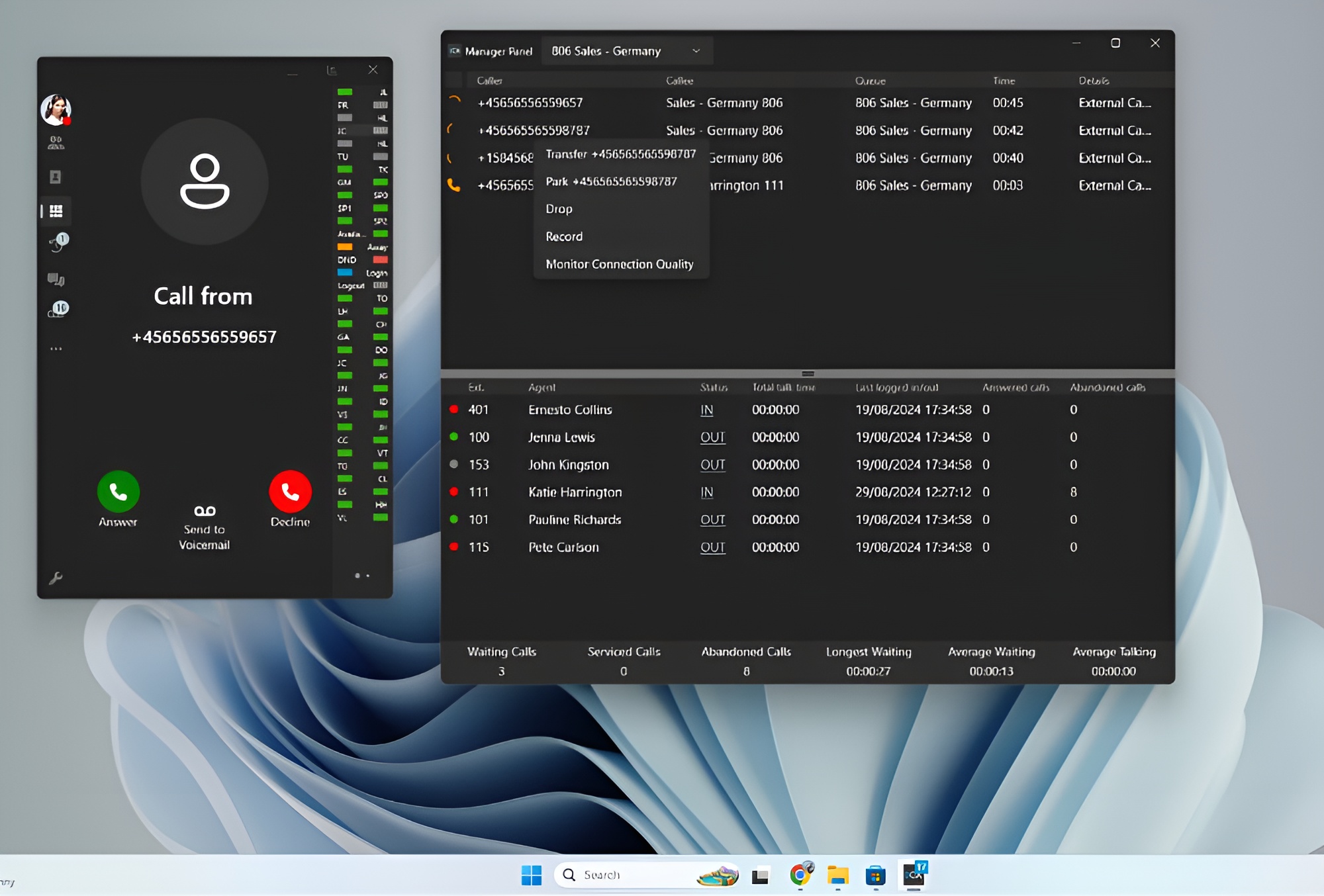This screenshot has height=896, width=1324.
Task: Click the user avatar status menu
Action: 56,110
